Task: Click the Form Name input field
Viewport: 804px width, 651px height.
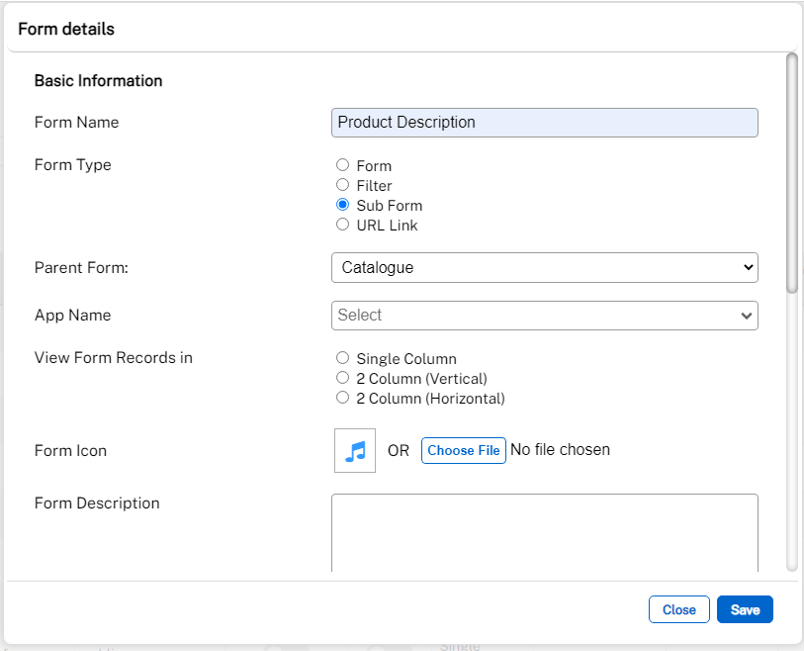Action: 544,122
